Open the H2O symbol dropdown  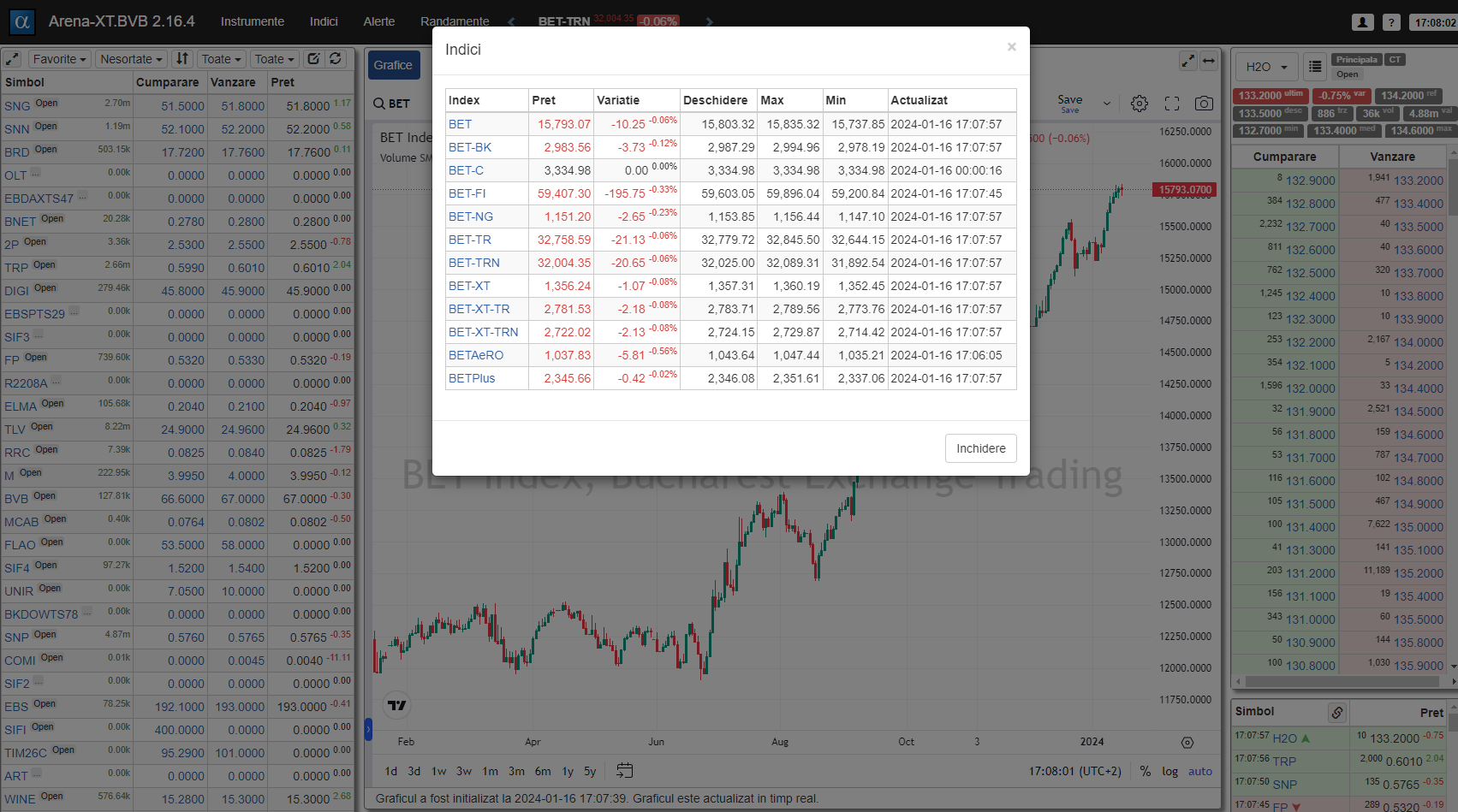(1266, 67)
